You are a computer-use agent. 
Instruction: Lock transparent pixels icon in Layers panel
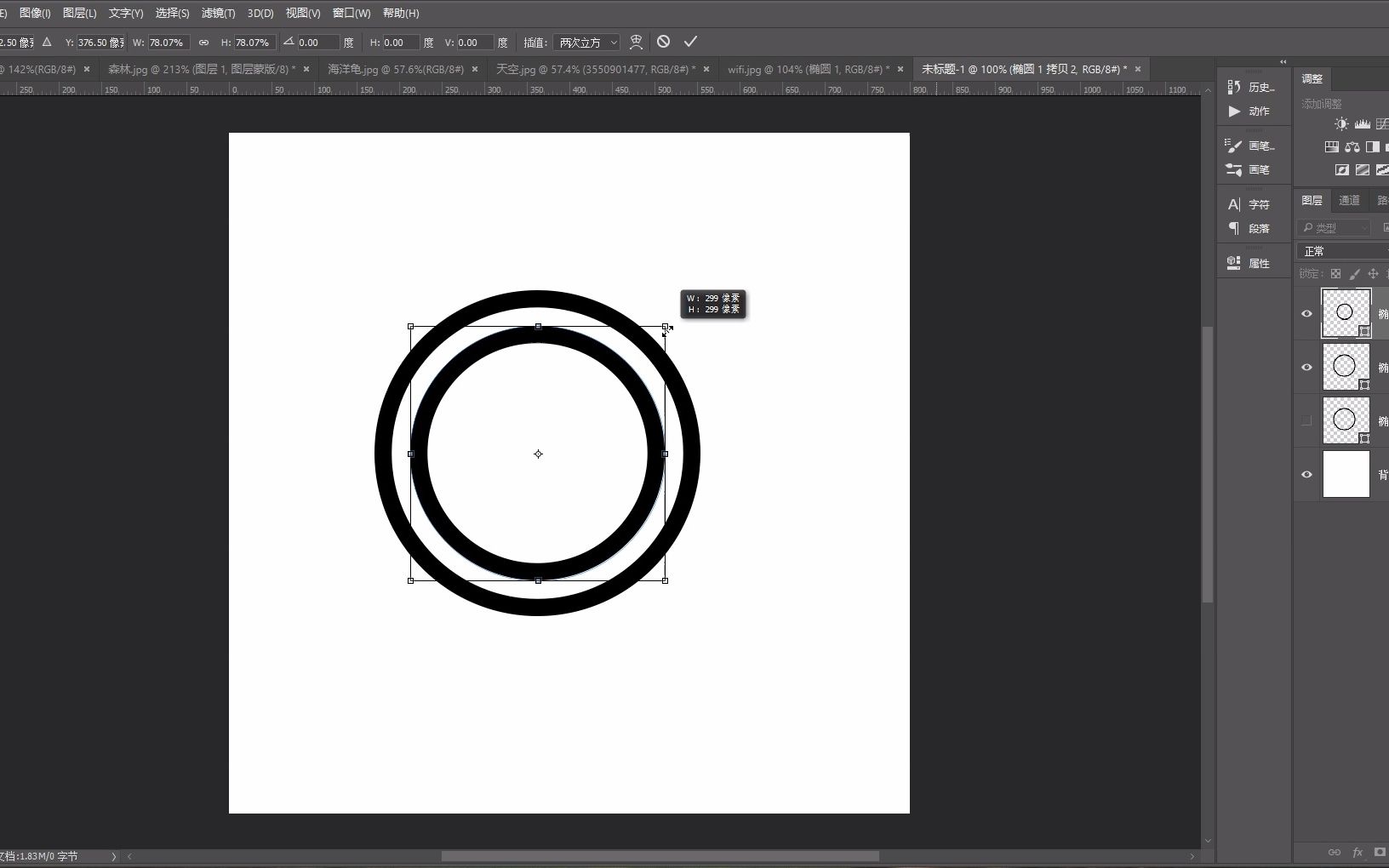click(1335, 274)
